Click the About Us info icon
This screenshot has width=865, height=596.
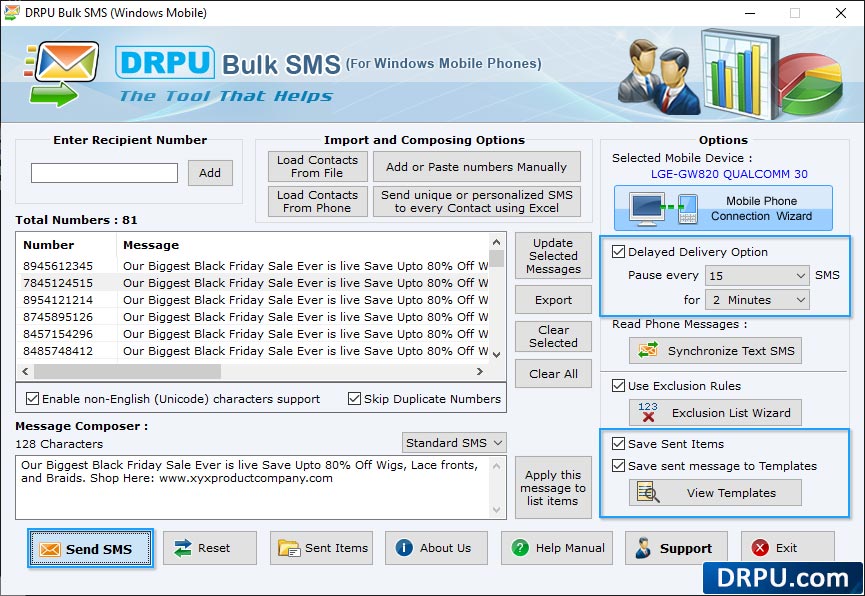[x=404, y=547]
